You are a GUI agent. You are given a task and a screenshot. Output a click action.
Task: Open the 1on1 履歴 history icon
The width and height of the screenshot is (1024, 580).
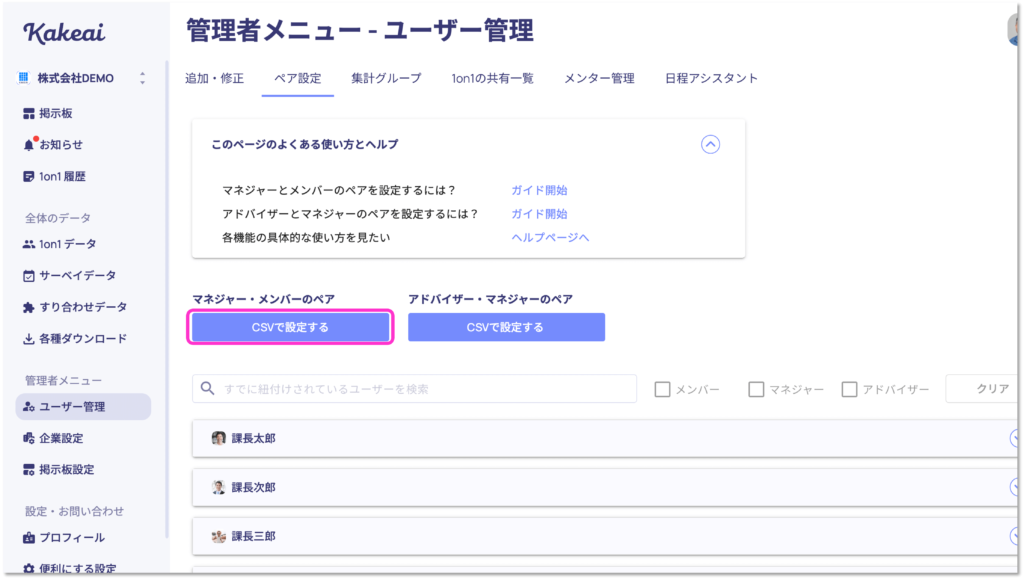[29, 176]
